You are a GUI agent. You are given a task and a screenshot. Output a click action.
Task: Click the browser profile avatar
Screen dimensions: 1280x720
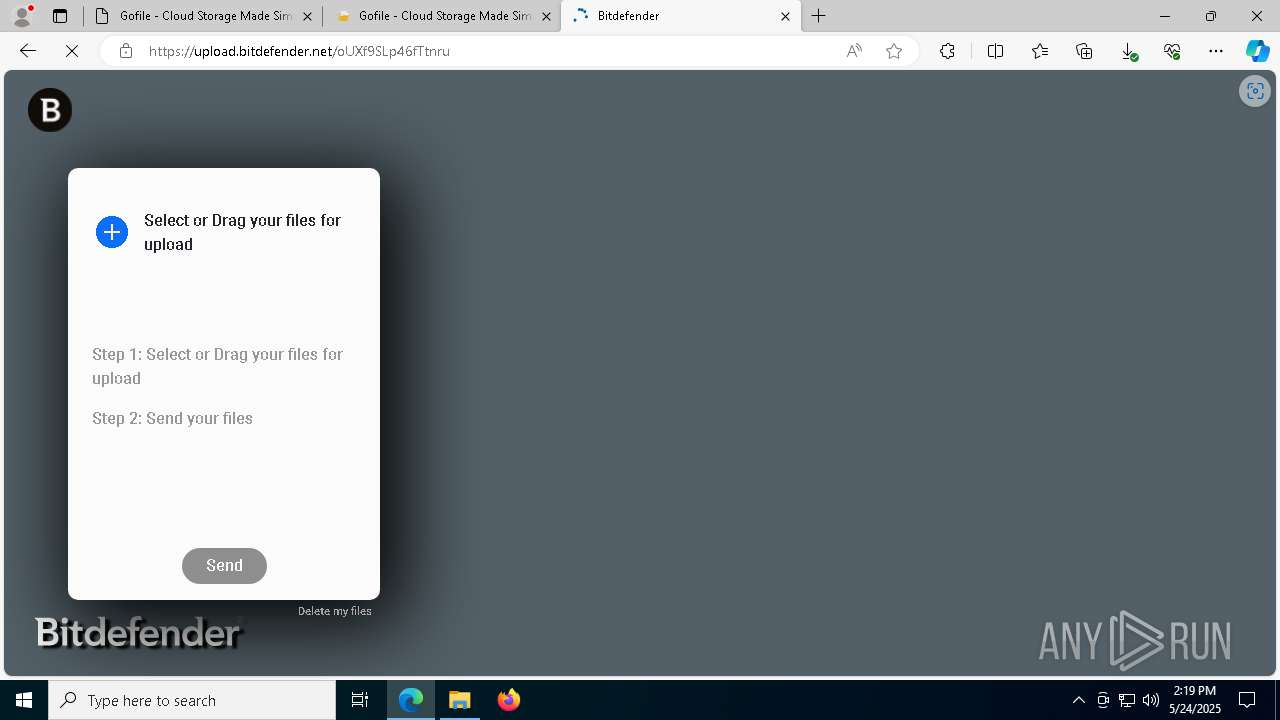pyautogui.click(x=22, y=16)
